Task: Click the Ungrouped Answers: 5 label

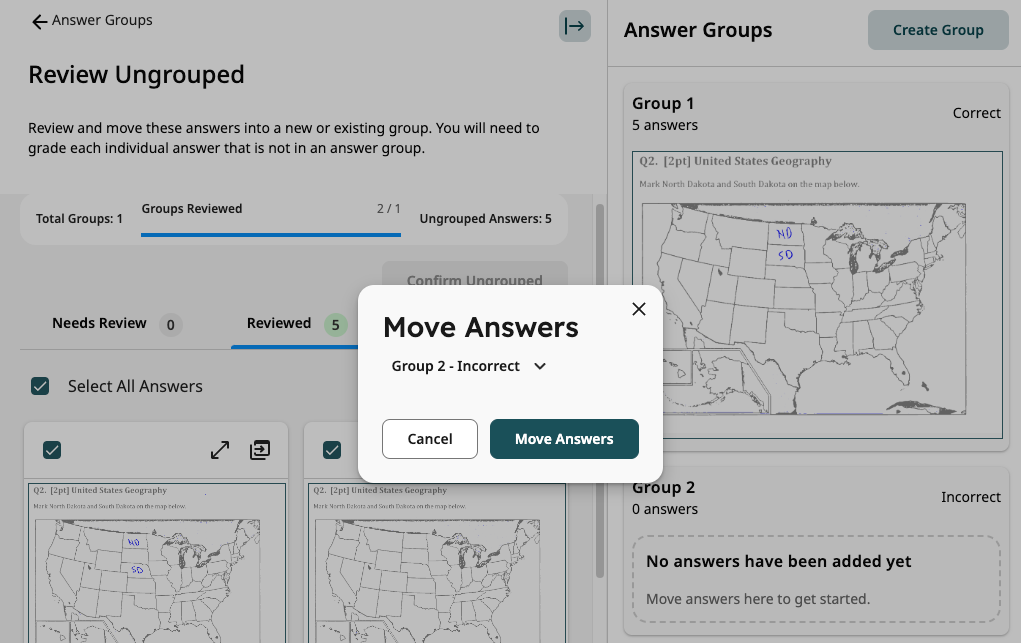Action: click(485, 219)
